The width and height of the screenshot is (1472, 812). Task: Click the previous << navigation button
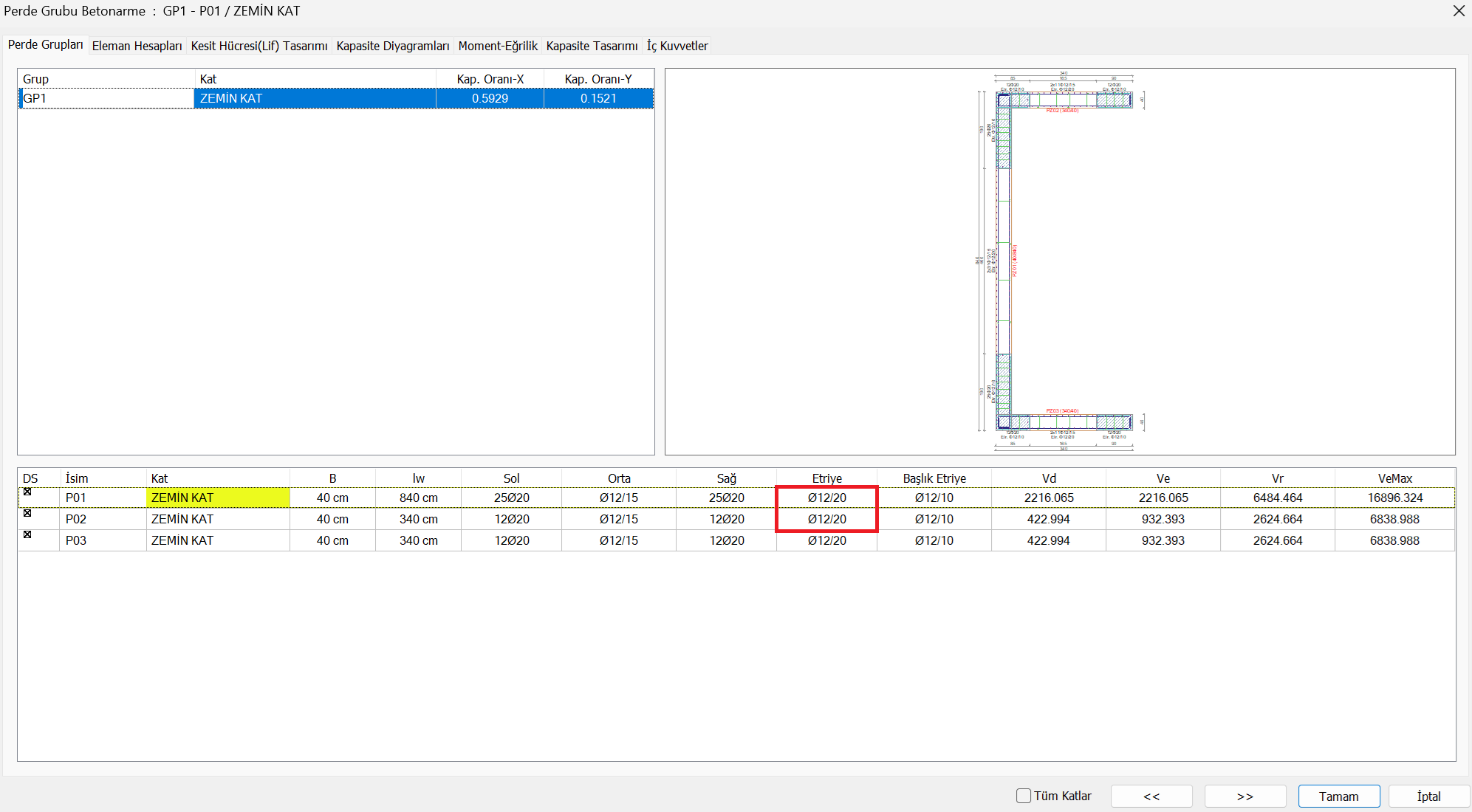coord(1151,796)
